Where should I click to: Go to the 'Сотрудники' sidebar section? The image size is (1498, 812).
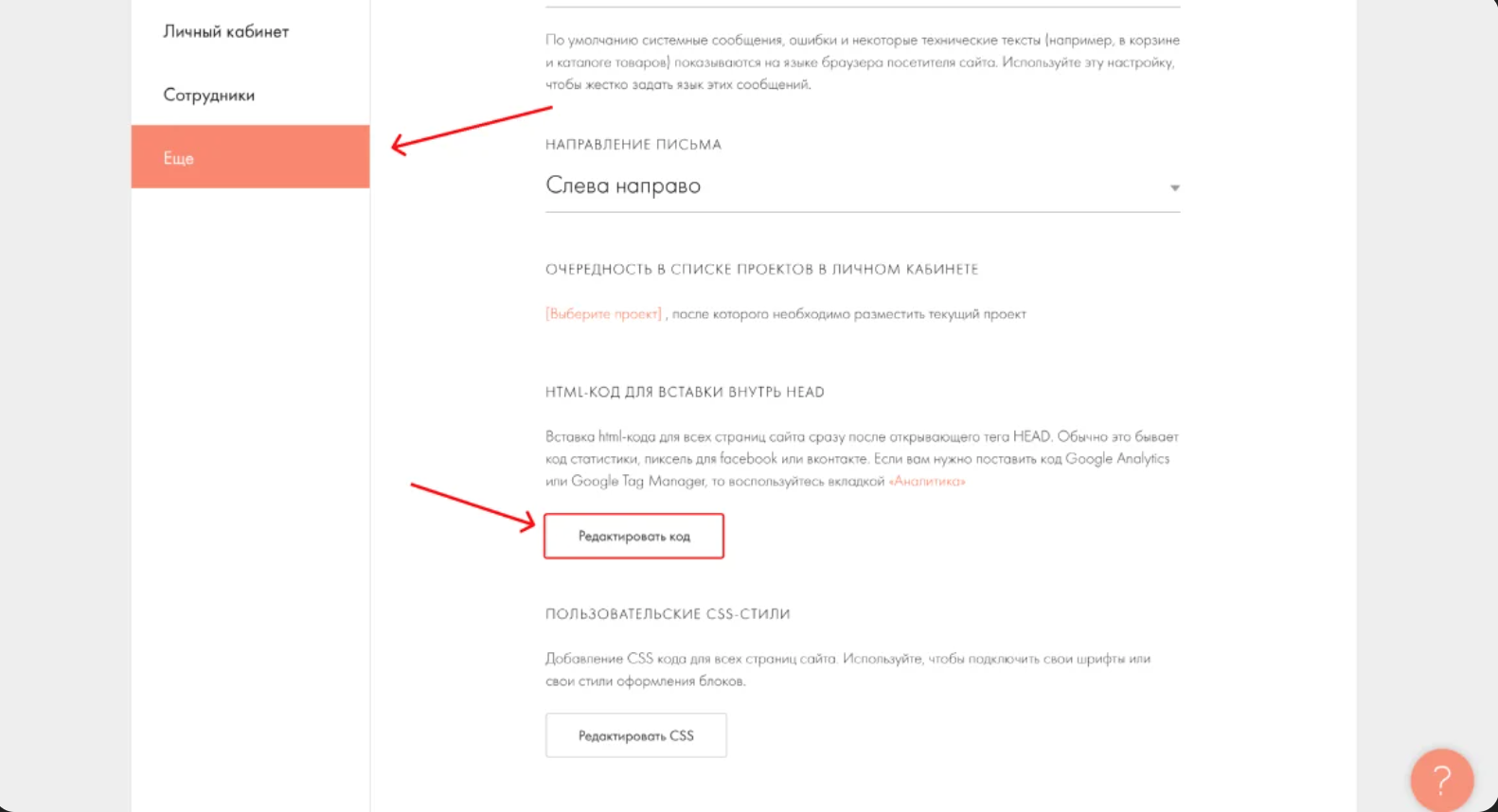click(208, 95)
